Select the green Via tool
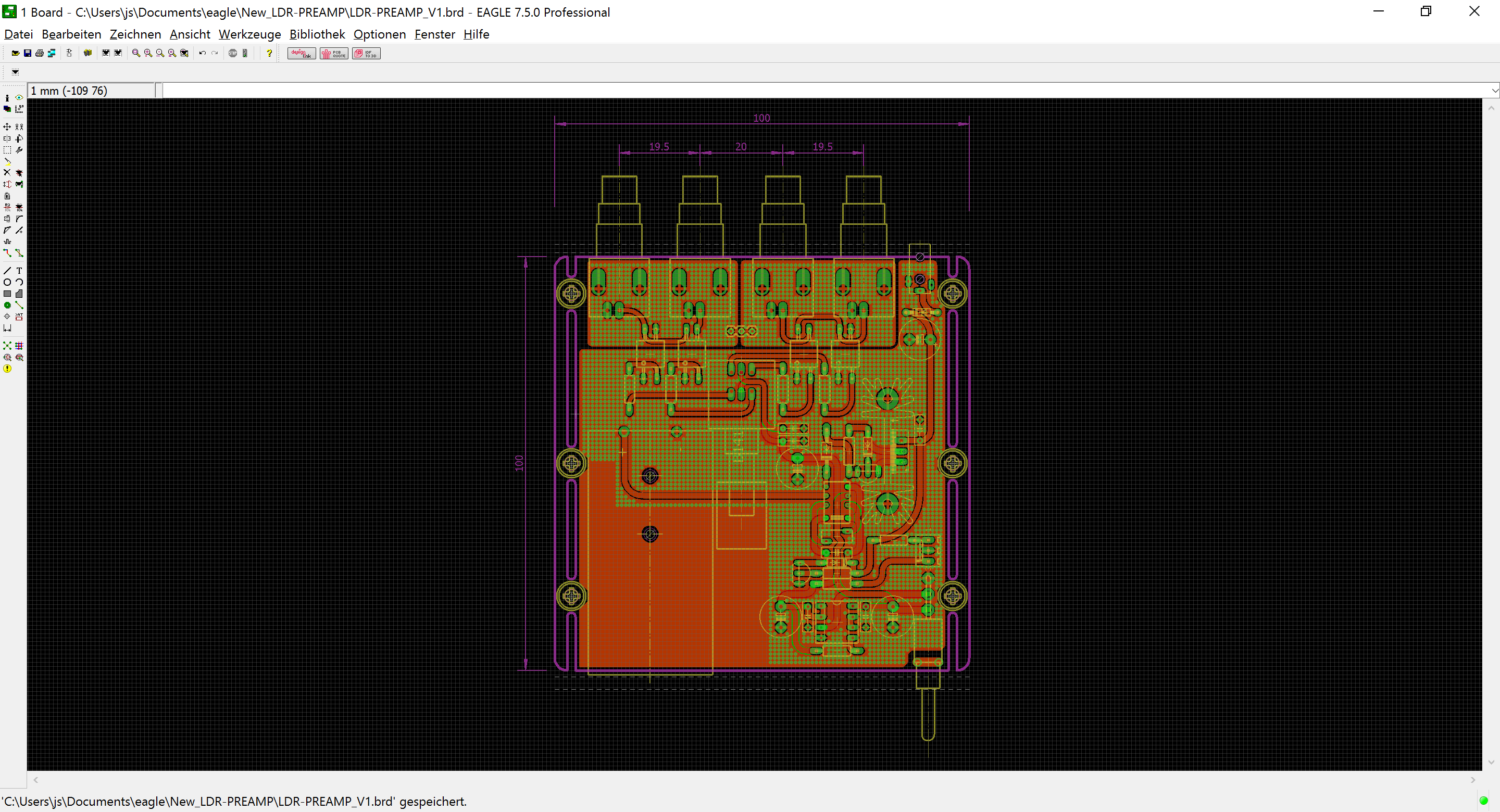The width and height of the screenshot is (1500, 812). point(7,305)
